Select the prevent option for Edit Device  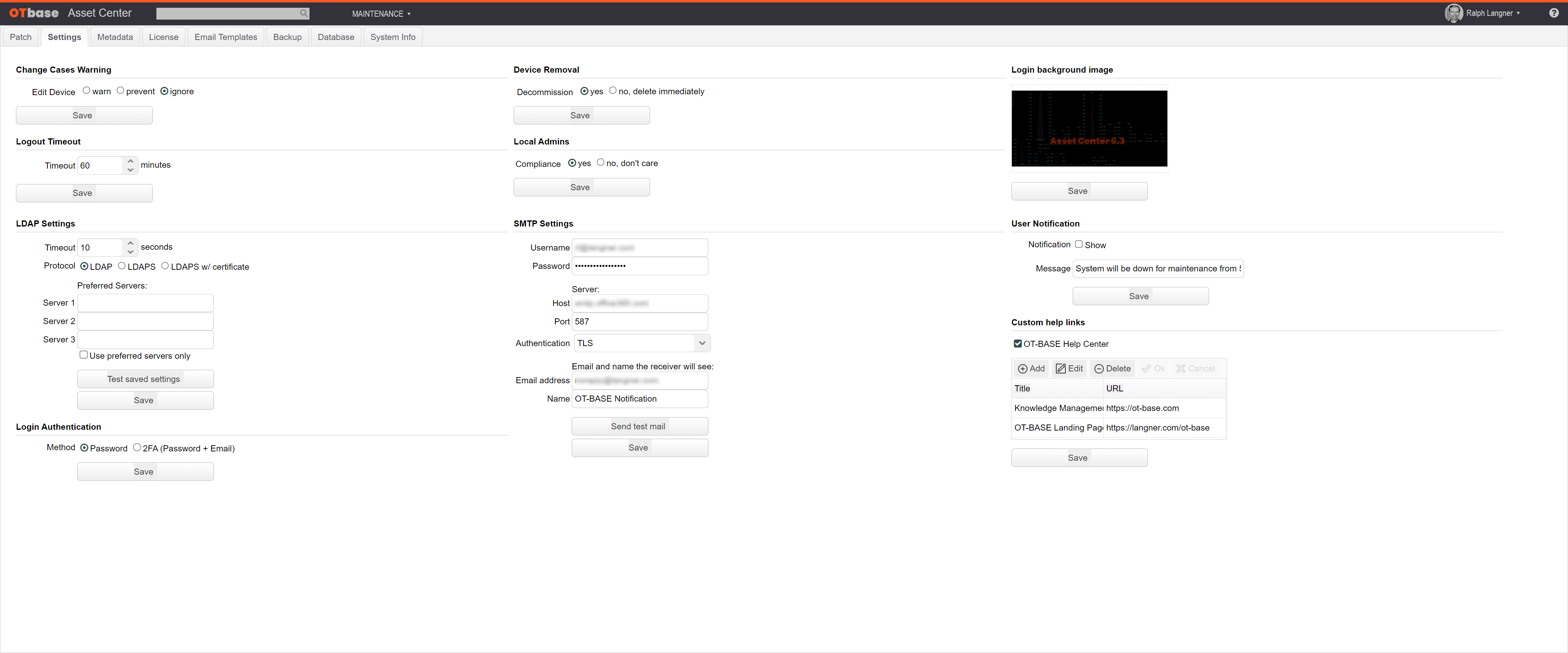120,91
